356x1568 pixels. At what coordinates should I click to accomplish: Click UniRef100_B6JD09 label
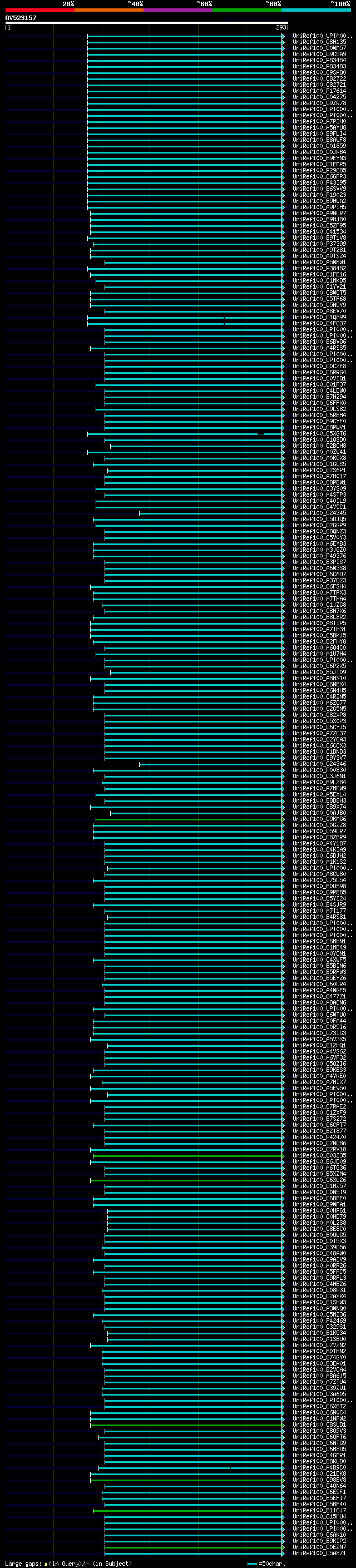(319, 1161)
